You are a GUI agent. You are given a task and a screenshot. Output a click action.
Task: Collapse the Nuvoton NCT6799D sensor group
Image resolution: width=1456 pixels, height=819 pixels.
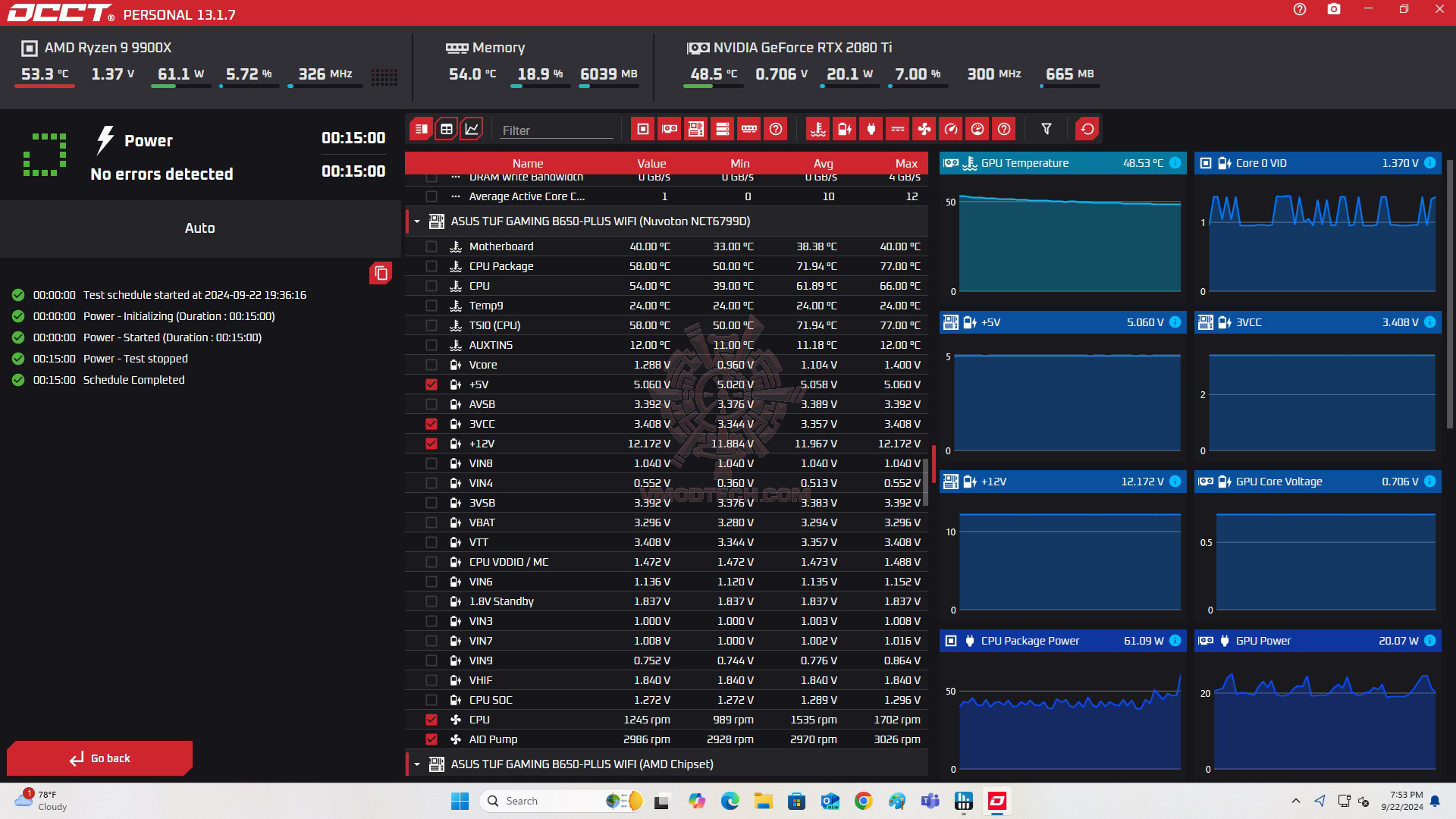(417, 221)
